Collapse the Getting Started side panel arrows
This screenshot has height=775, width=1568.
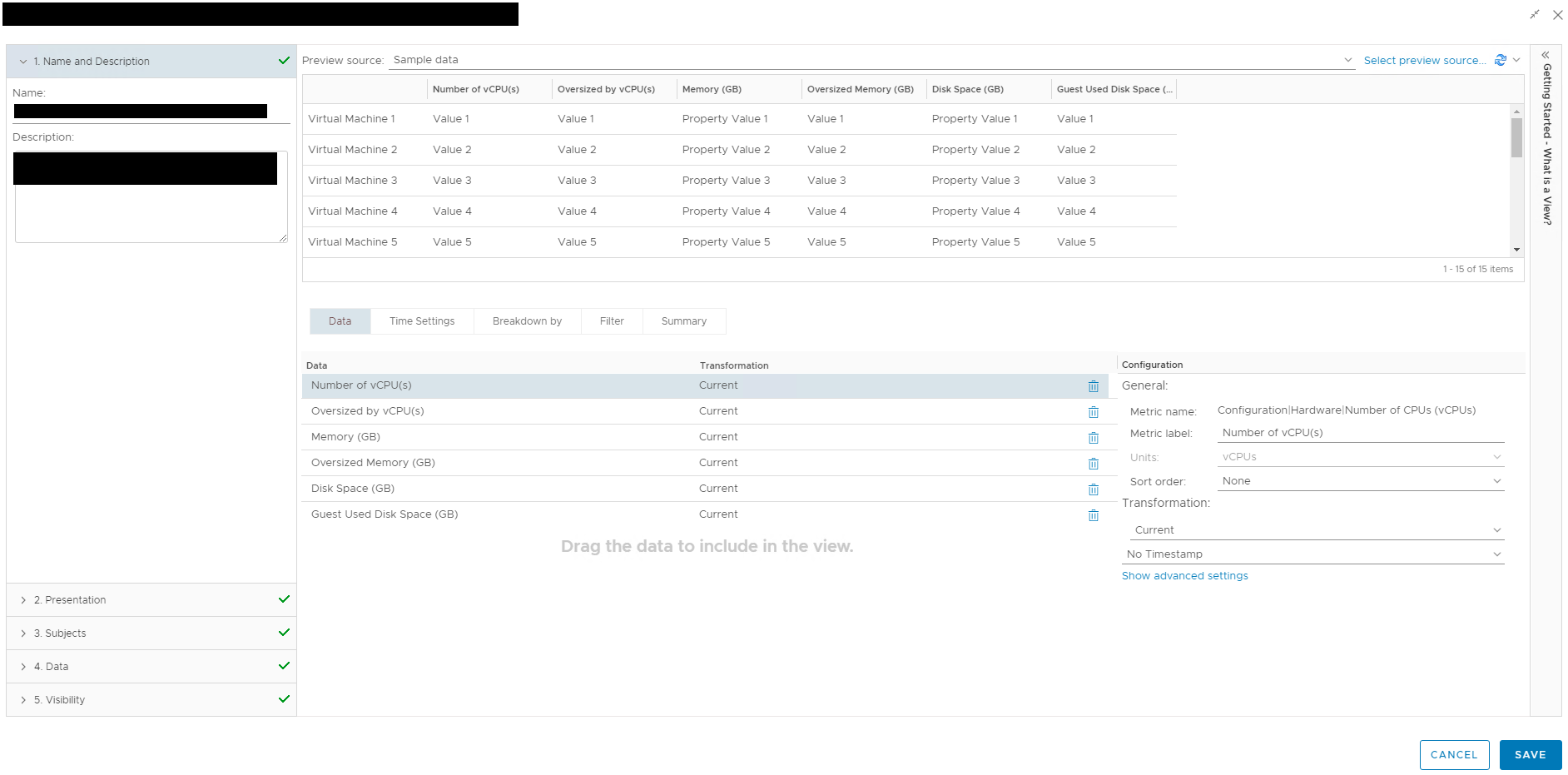coord(1546,55)
